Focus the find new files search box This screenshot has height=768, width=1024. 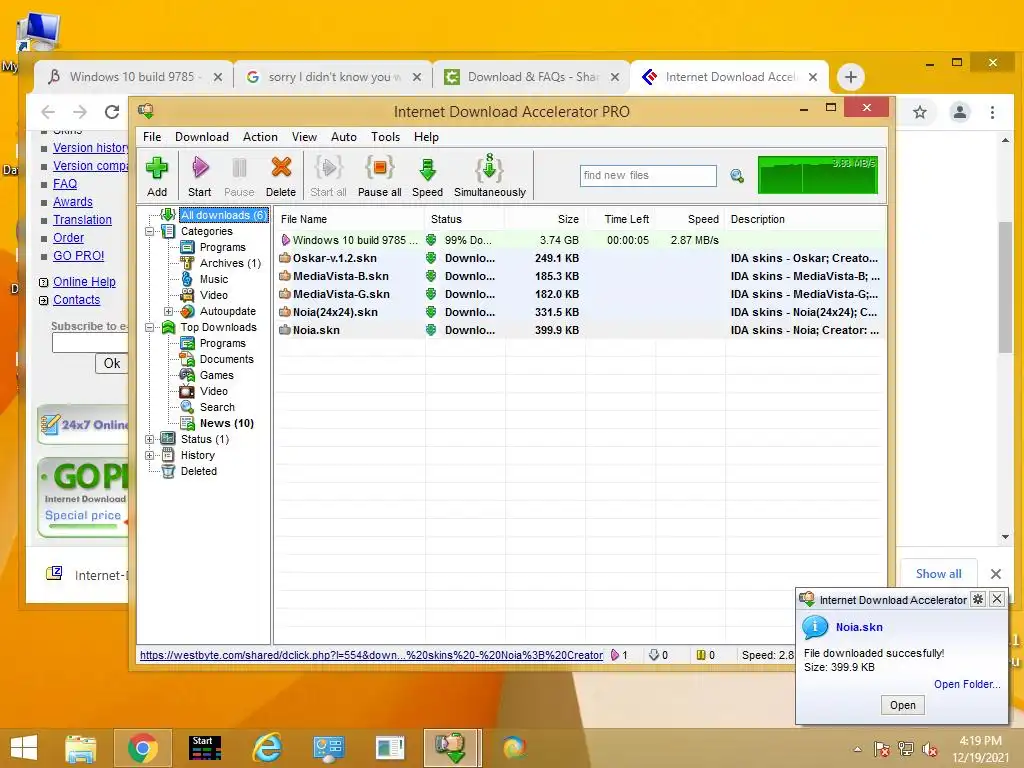(x=648, y=176)
